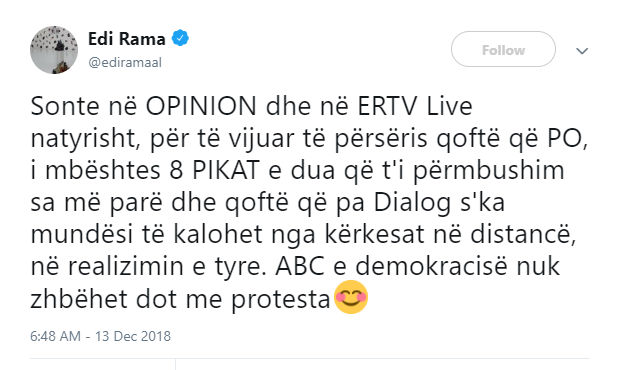Screen dimensions: 621x370
Task: Click the word demokracisë in the tweet
Action: click(431, 266)
